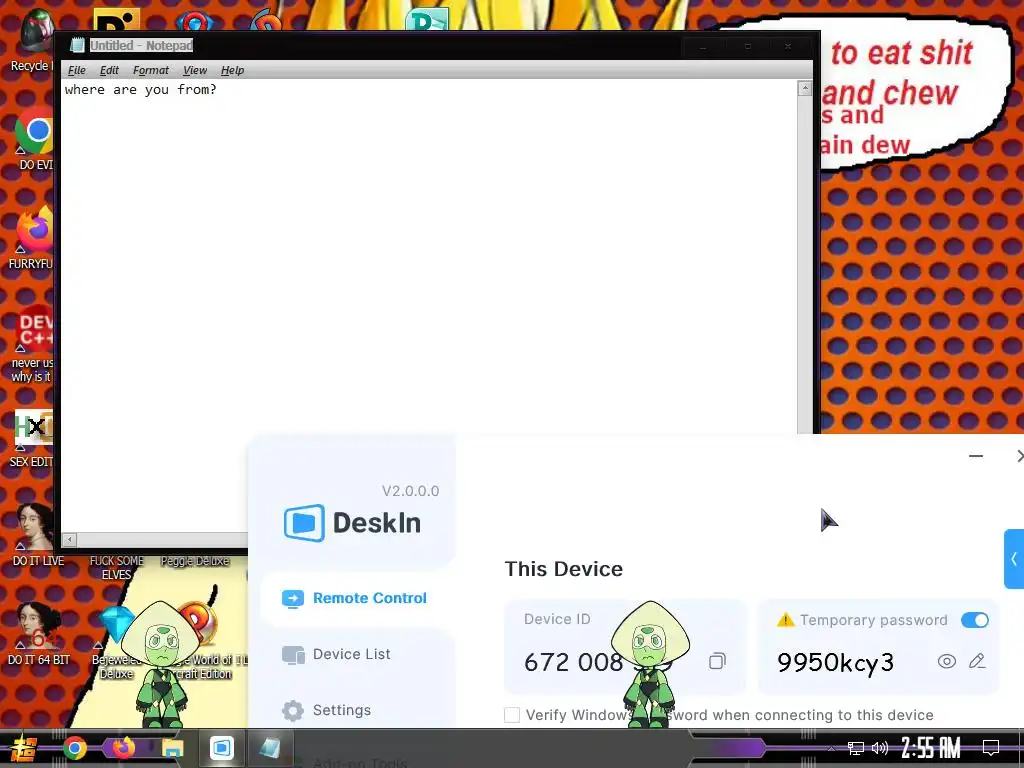Toggle the Temporary password switch
The height and width of the screenshot is (768, 1024).
(974, 620)
